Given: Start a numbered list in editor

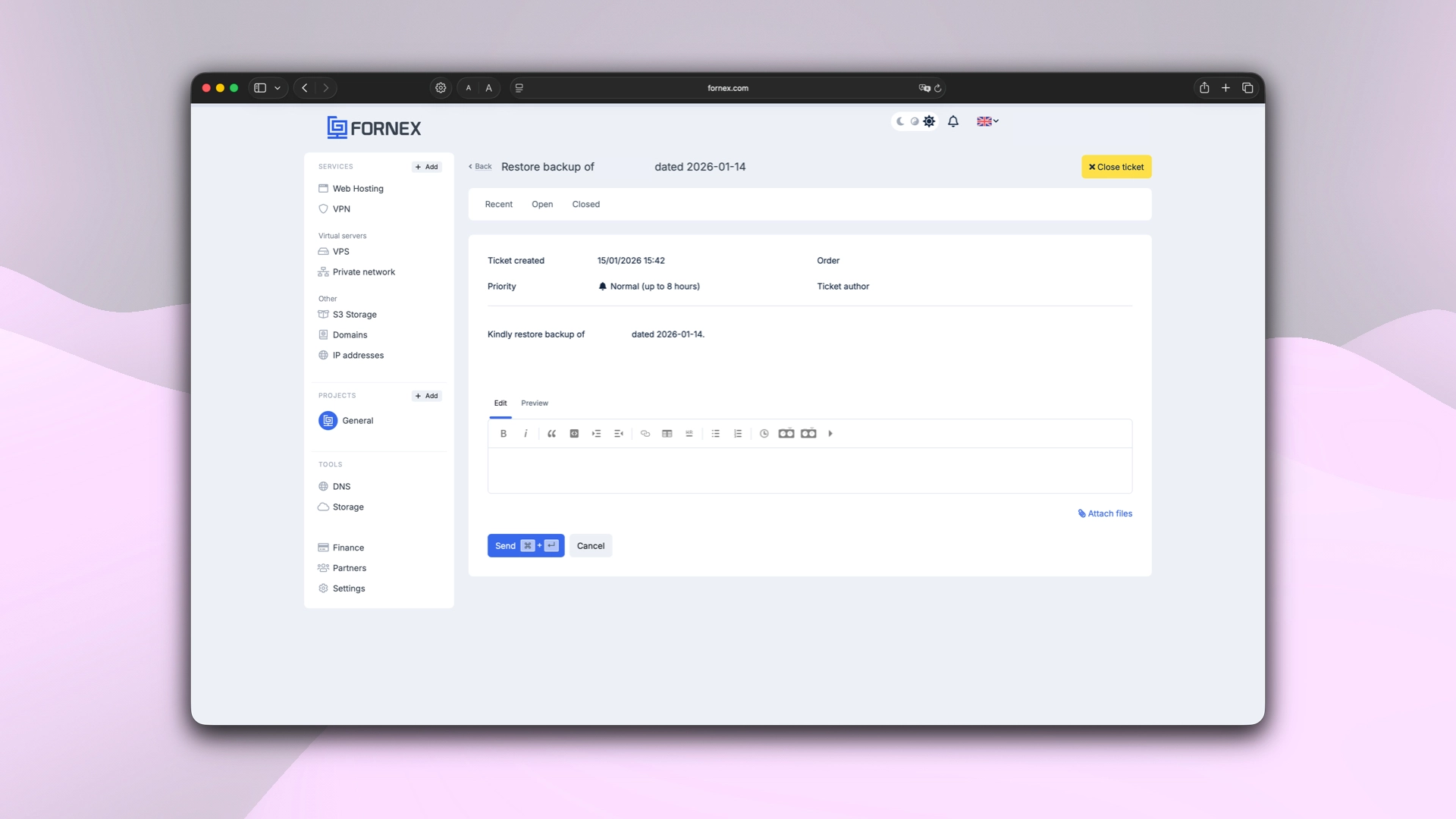Looking at the screenshot, I should tap(738, 434).
